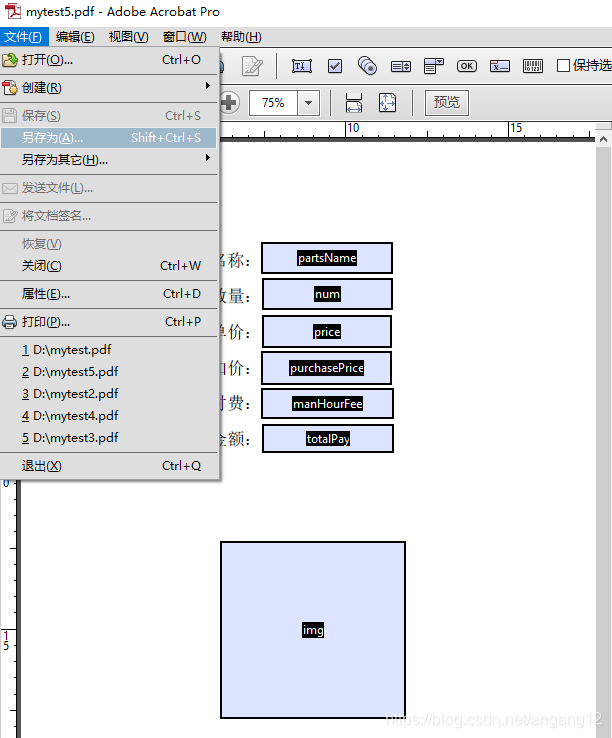
Task: Click the fit width page icon
Action: click(354, 102)
